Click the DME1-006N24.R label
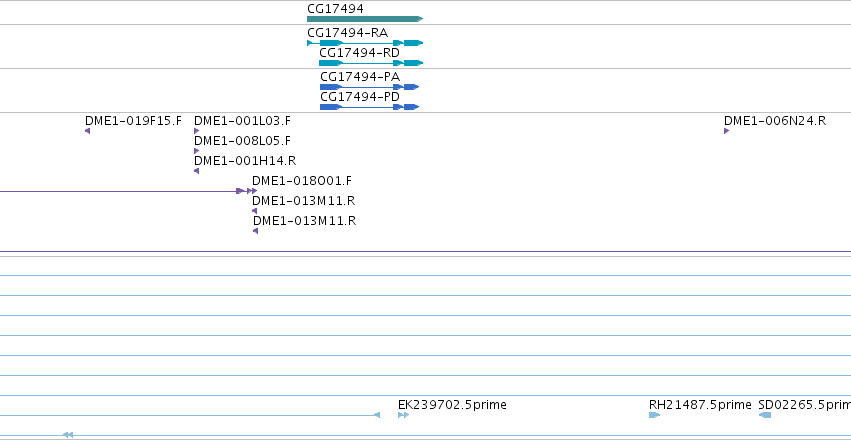Screen dimensions: 851x440 (775, 120)
